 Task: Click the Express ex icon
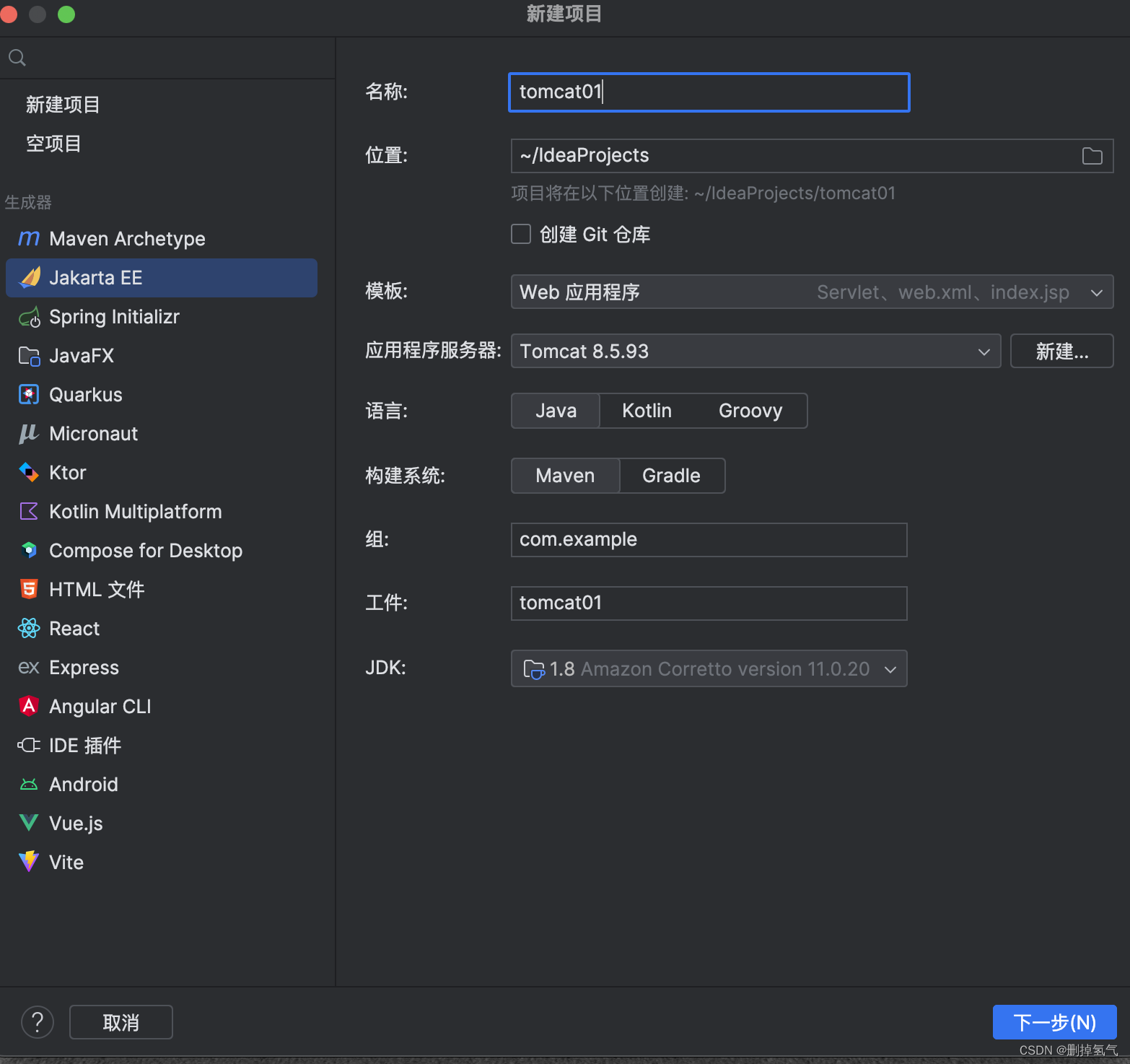coord(29,667)
